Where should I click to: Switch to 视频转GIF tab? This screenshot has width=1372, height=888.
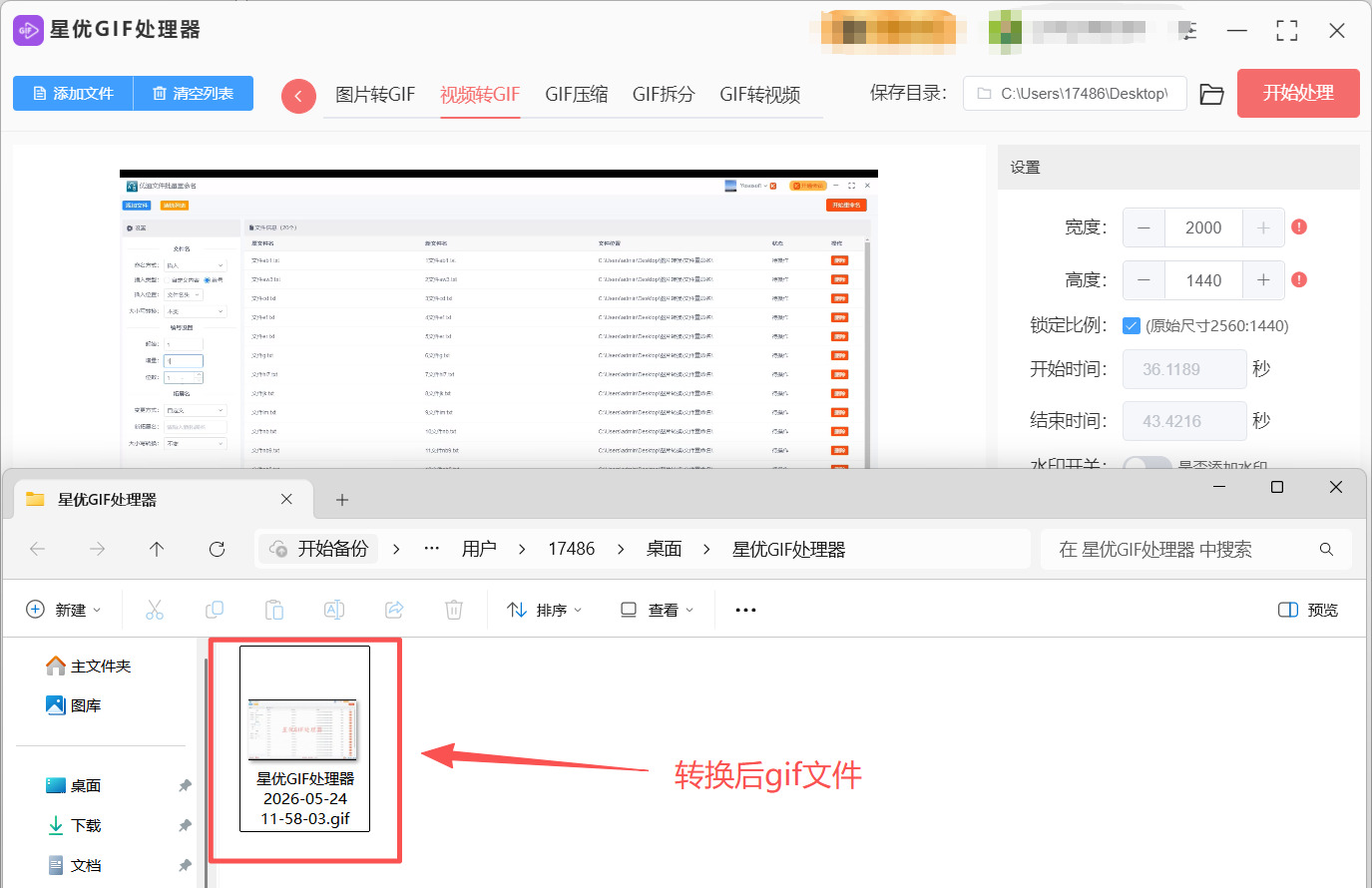(480, 95)
